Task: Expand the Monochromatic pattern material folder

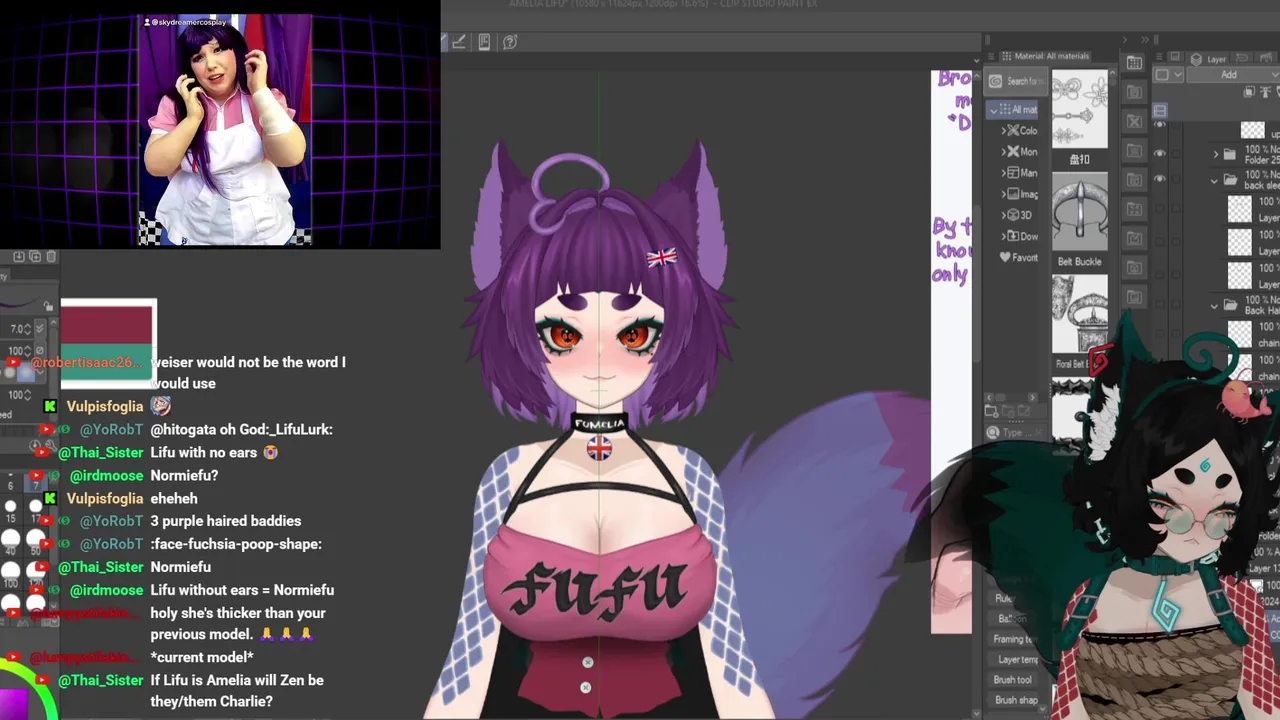Action: tap(1004, 152)
